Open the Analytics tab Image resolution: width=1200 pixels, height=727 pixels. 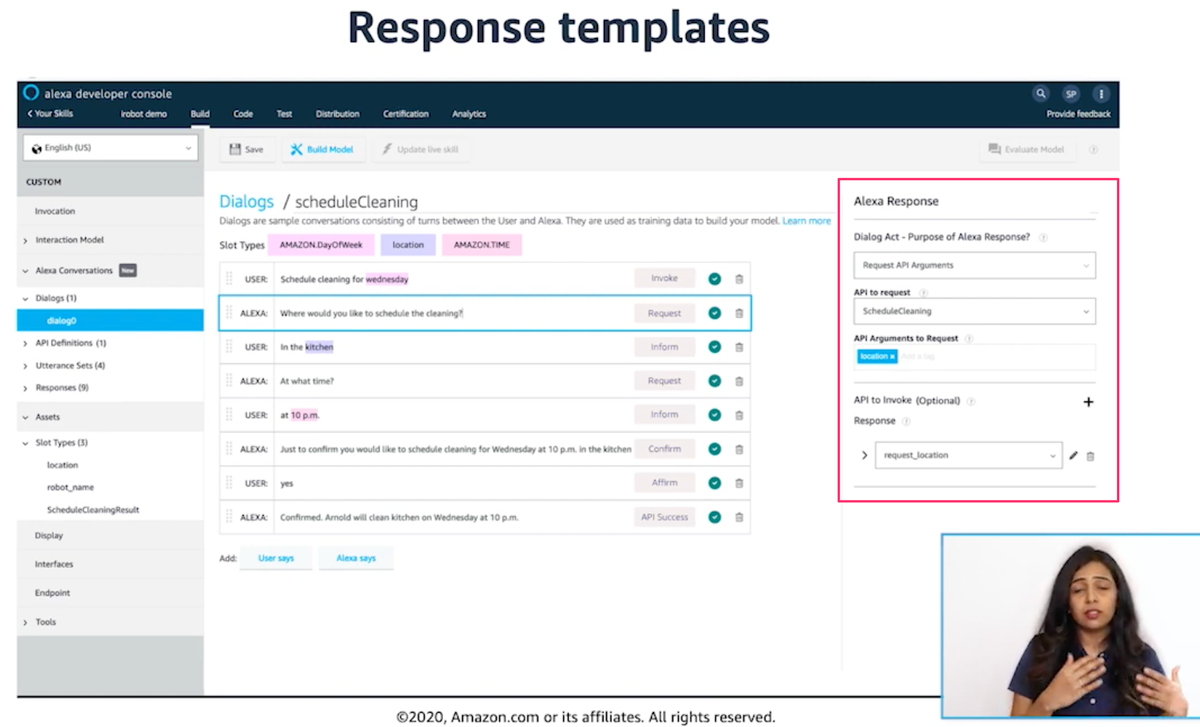pos(469,114)
